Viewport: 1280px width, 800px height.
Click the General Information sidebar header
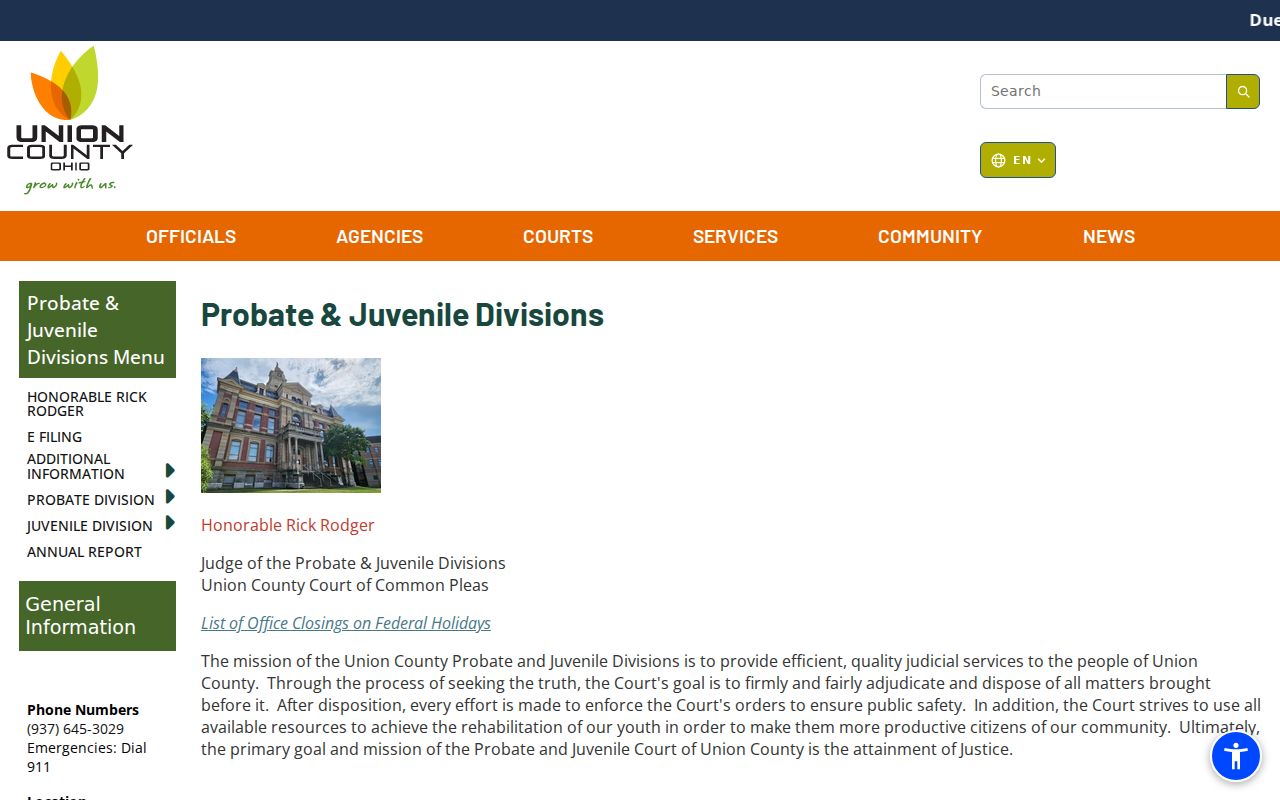[97, 616]
